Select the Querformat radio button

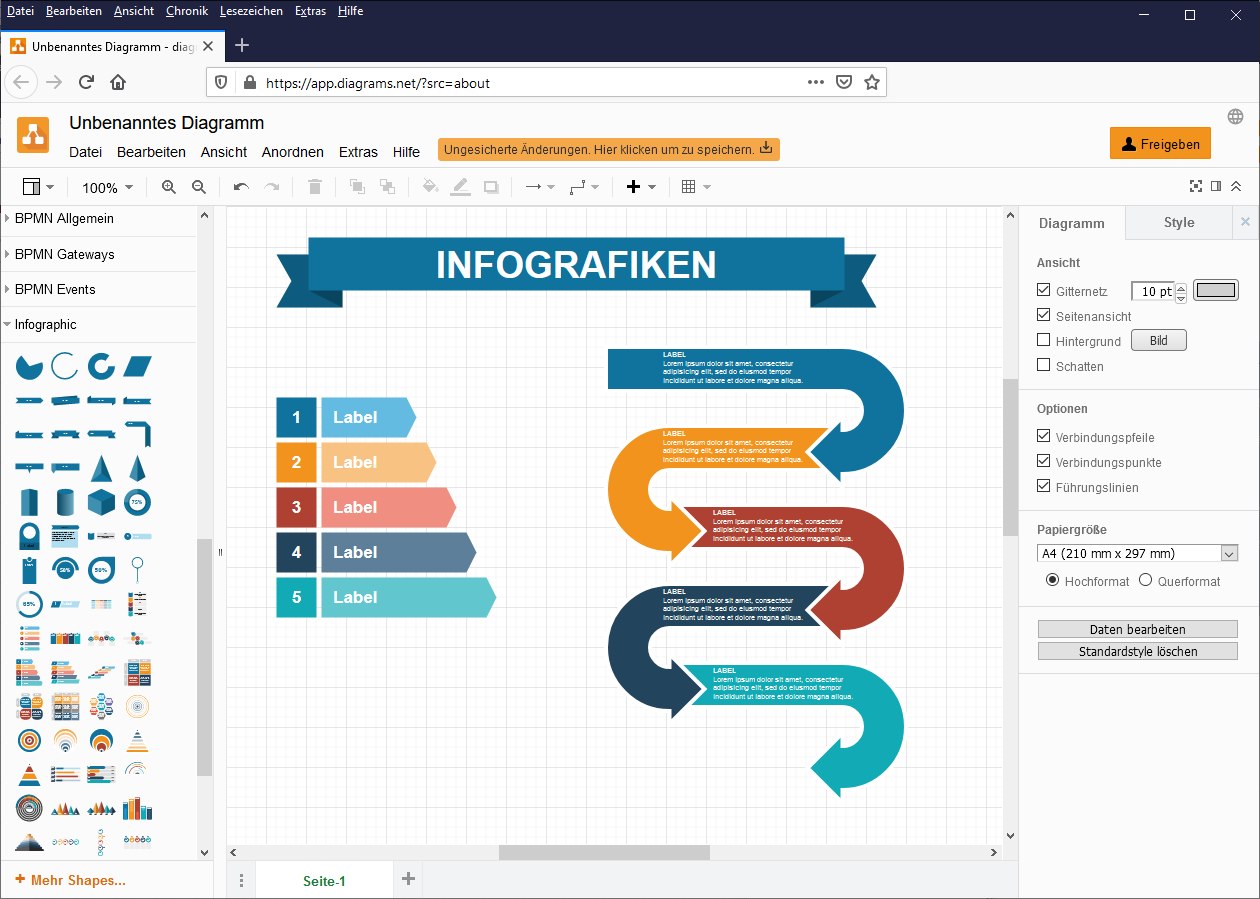pos(1146,580)
